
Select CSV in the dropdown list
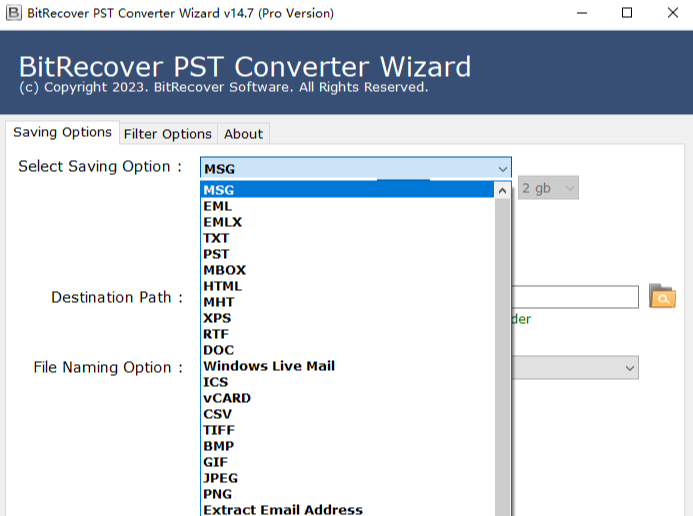pos(347,414)
